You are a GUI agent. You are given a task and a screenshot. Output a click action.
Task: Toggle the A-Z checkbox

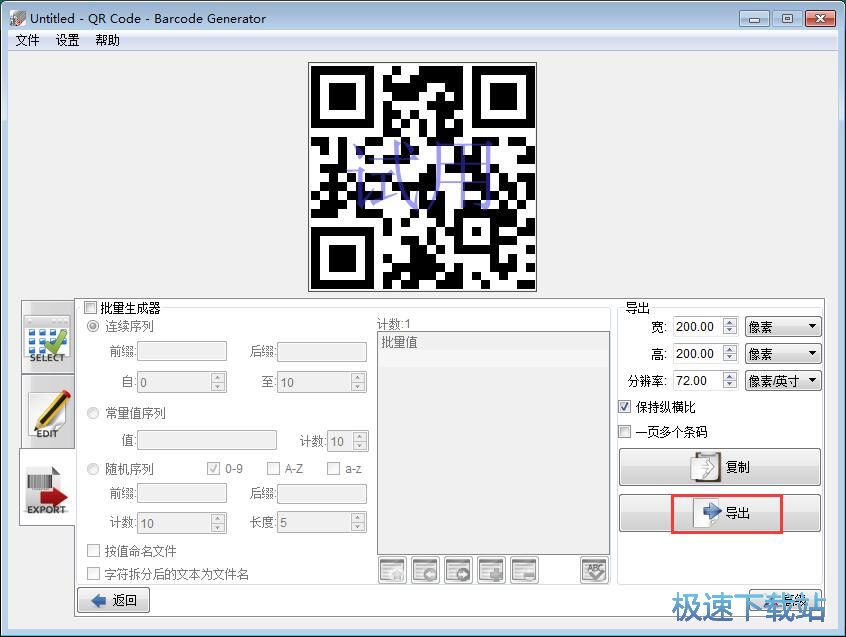[274, 468]
